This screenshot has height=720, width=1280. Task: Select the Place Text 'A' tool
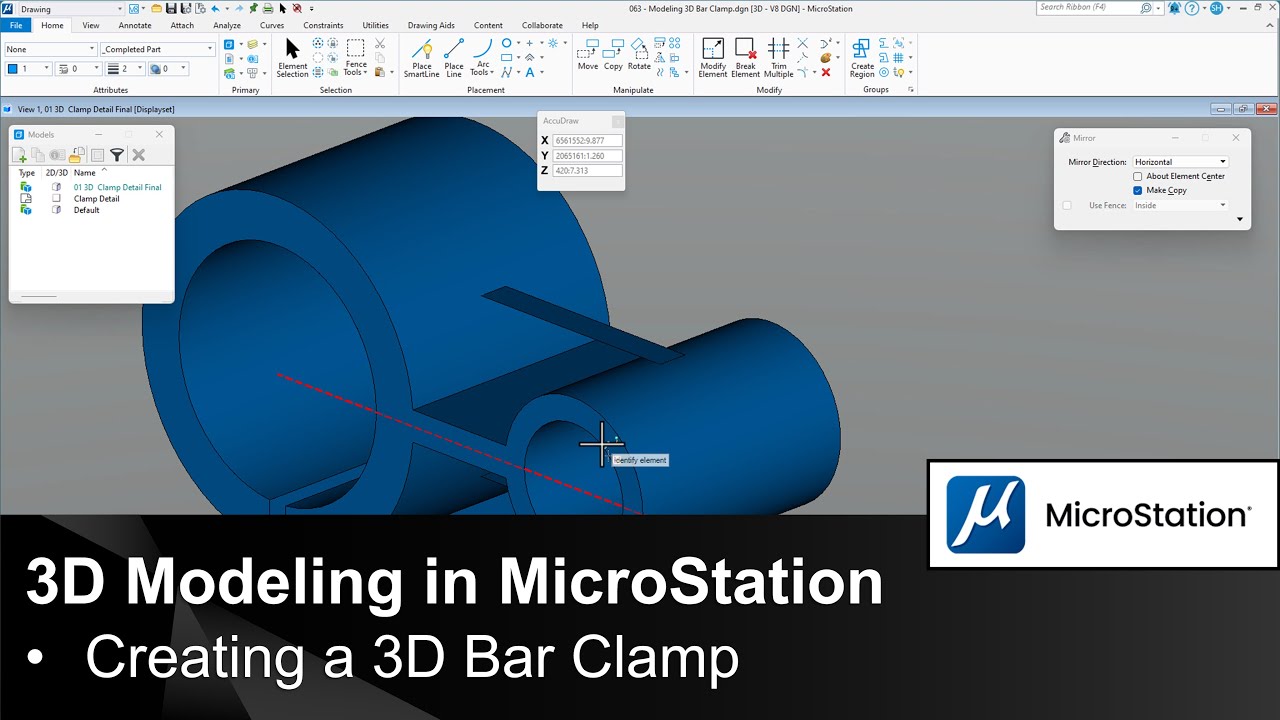(530, 72)
